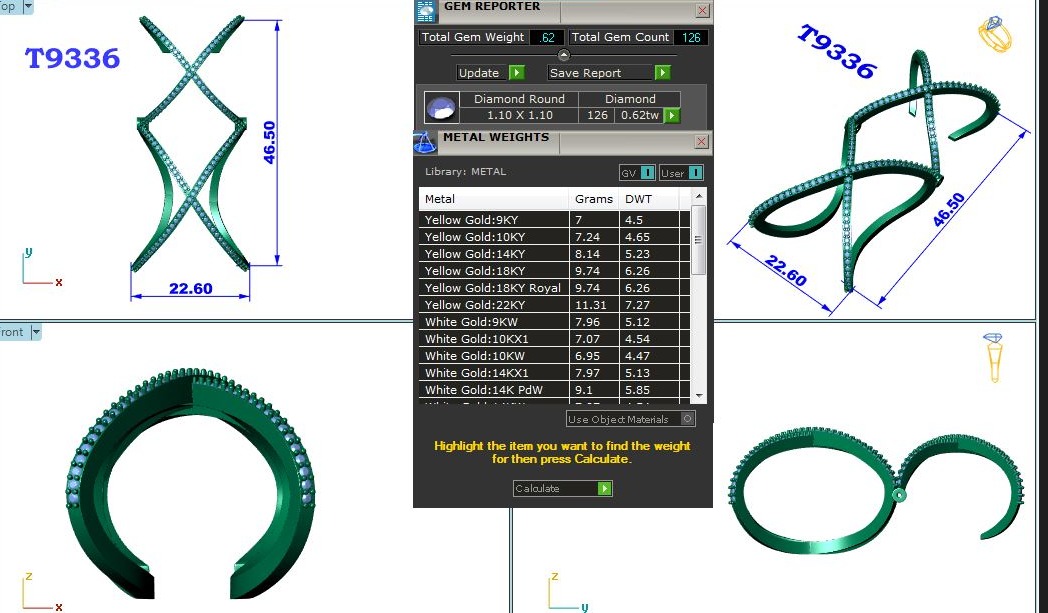The image size is (1048, 613).
Task: Click the Save Report button
Action: [608, 73]
